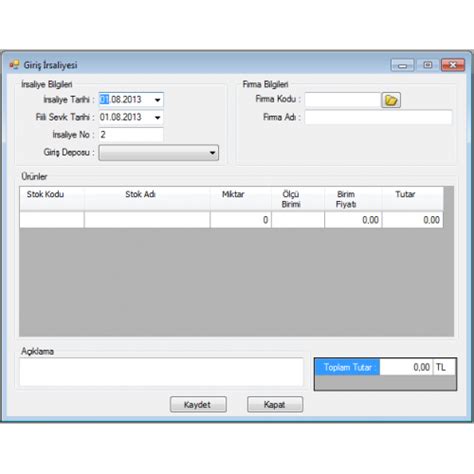
Task: Click the Kapat button
Action: pyautogui.click(x=275, y=404)
